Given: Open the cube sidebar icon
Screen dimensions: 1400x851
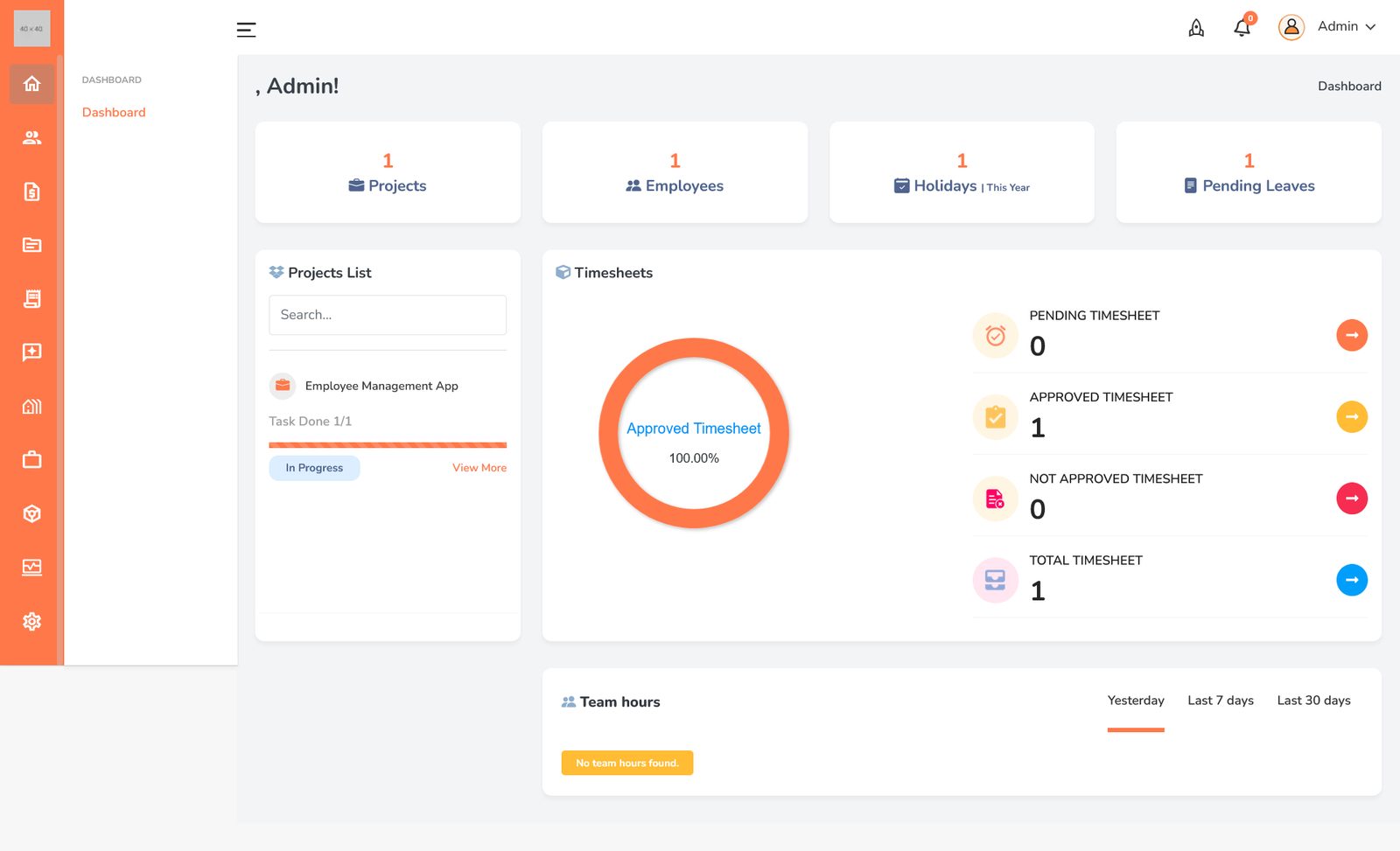Looking at the screenshot, I should click(31, 514).
